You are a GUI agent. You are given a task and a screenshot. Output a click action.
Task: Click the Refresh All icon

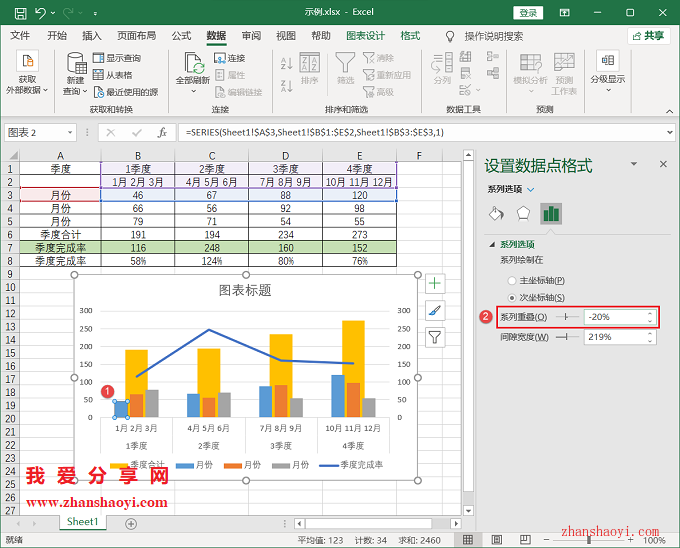(193, 63)
